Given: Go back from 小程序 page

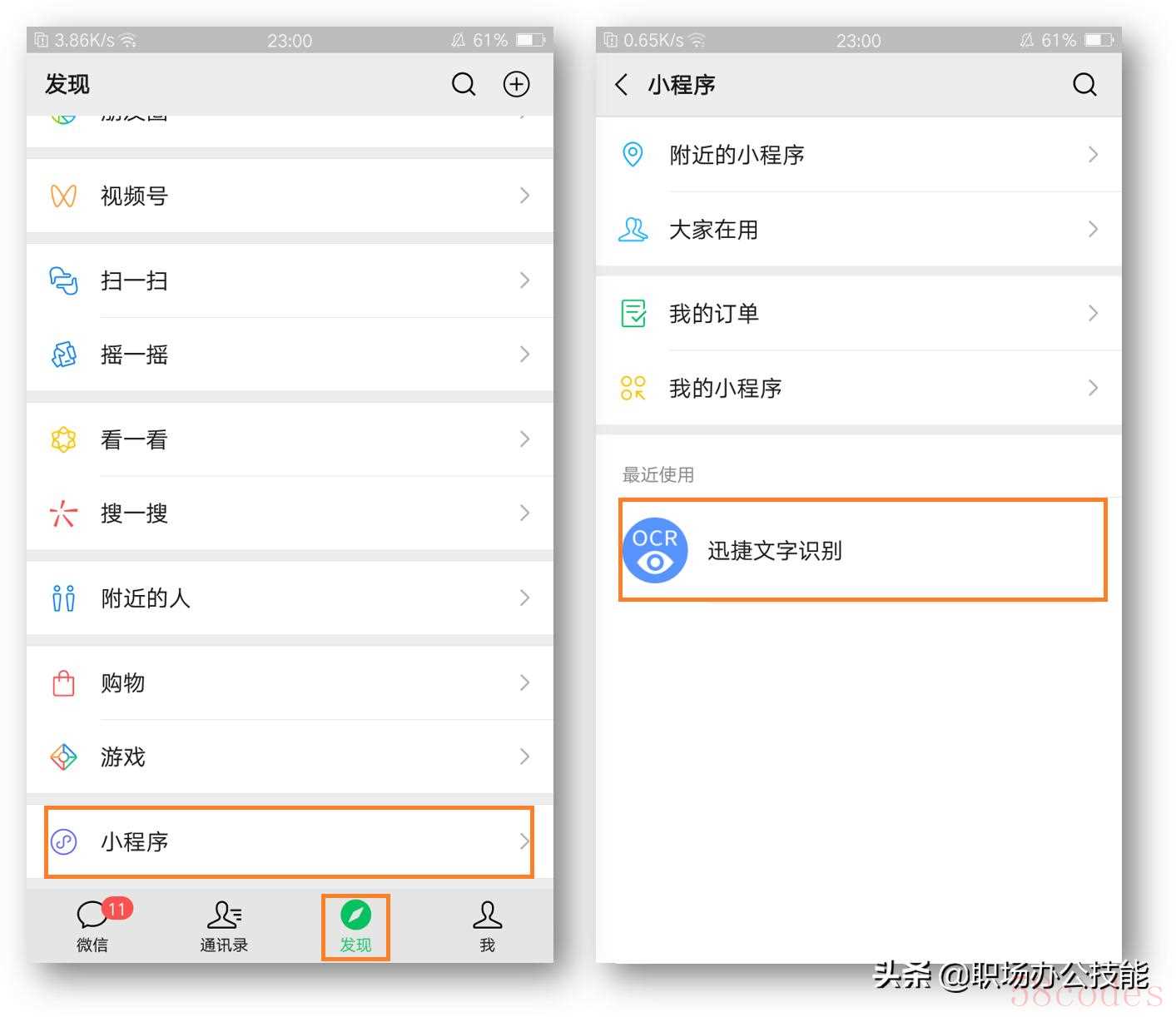Looking at the screenshot, I should pyautogui.click(x=621, y=84).
